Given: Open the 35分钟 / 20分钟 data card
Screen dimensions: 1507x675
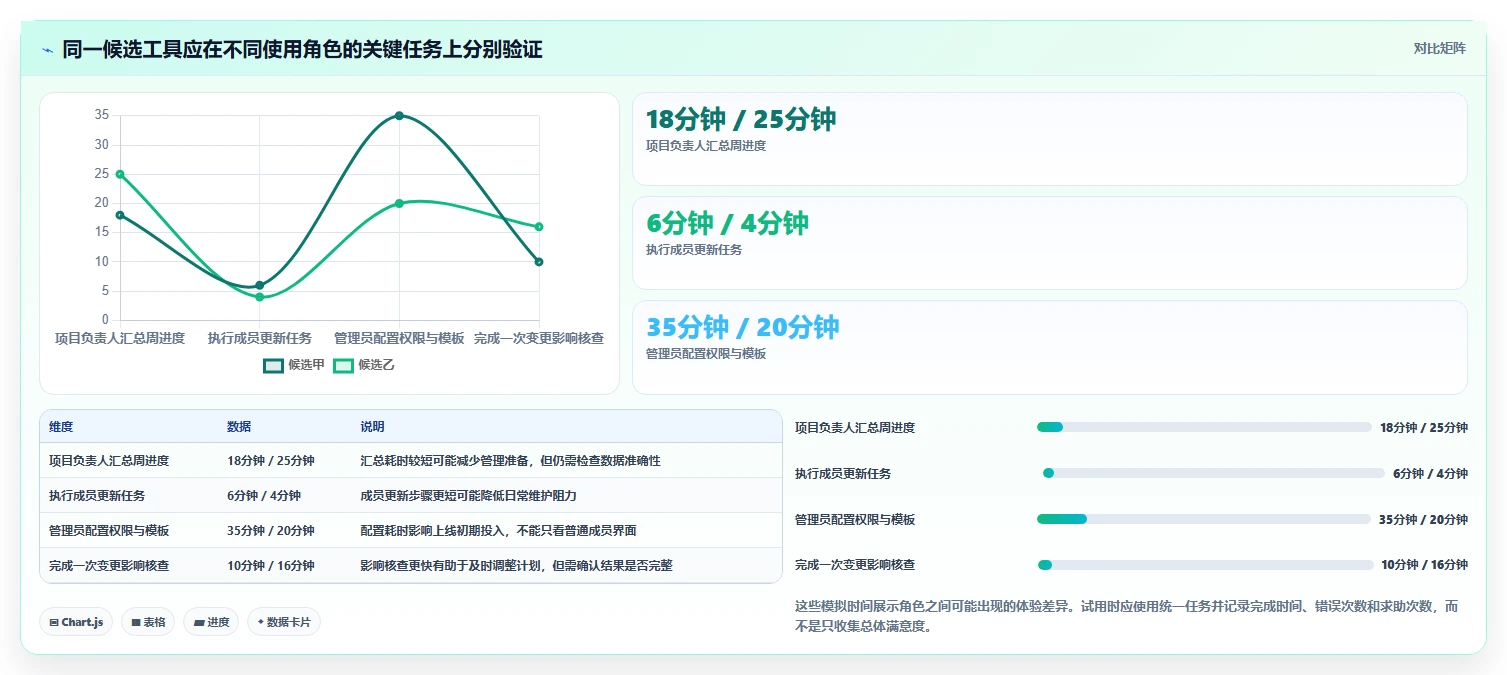Looking at the screenshot, I should pos(1049,348).
